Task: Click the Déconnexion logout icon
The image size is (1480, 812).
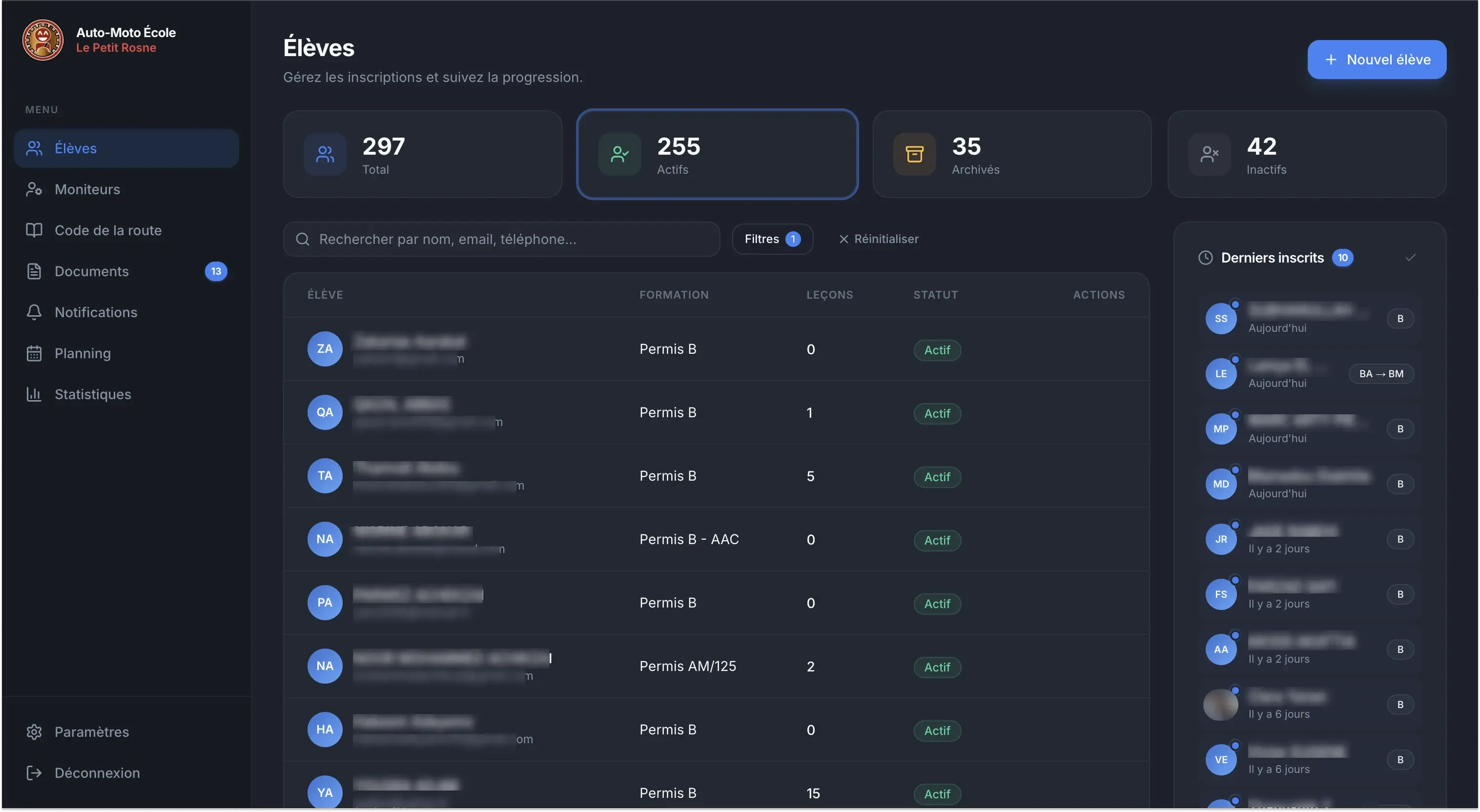Action: [34, 773]
